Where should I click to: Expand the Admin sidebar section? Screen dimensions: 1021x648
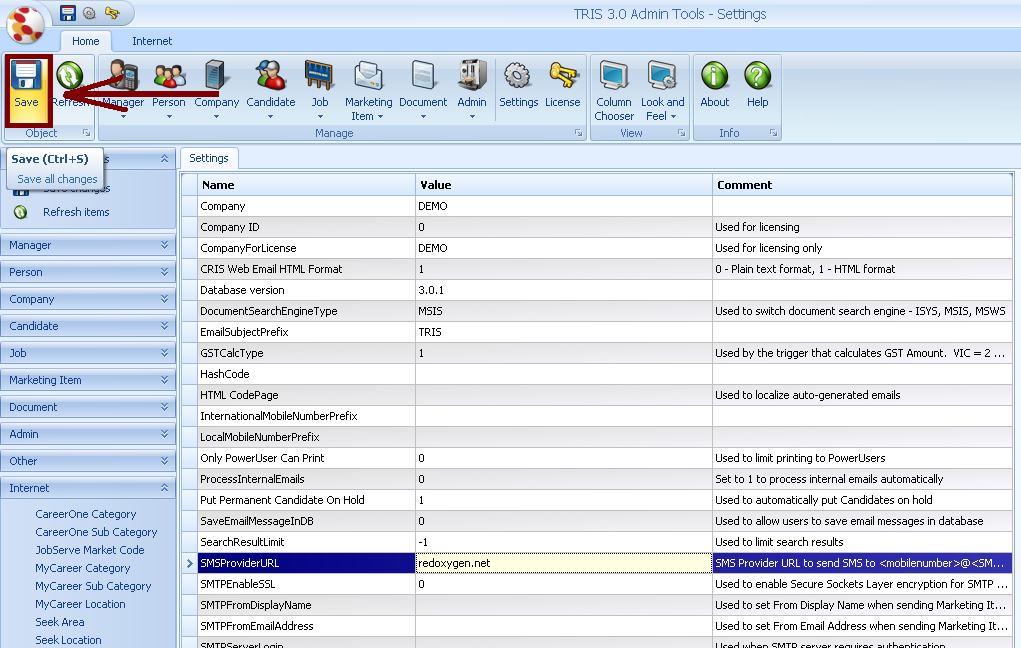pos(88,434)
